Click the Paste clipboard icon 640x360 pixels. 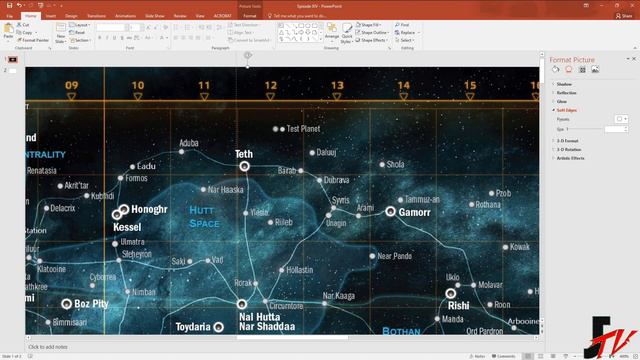[x=8, y=29]
